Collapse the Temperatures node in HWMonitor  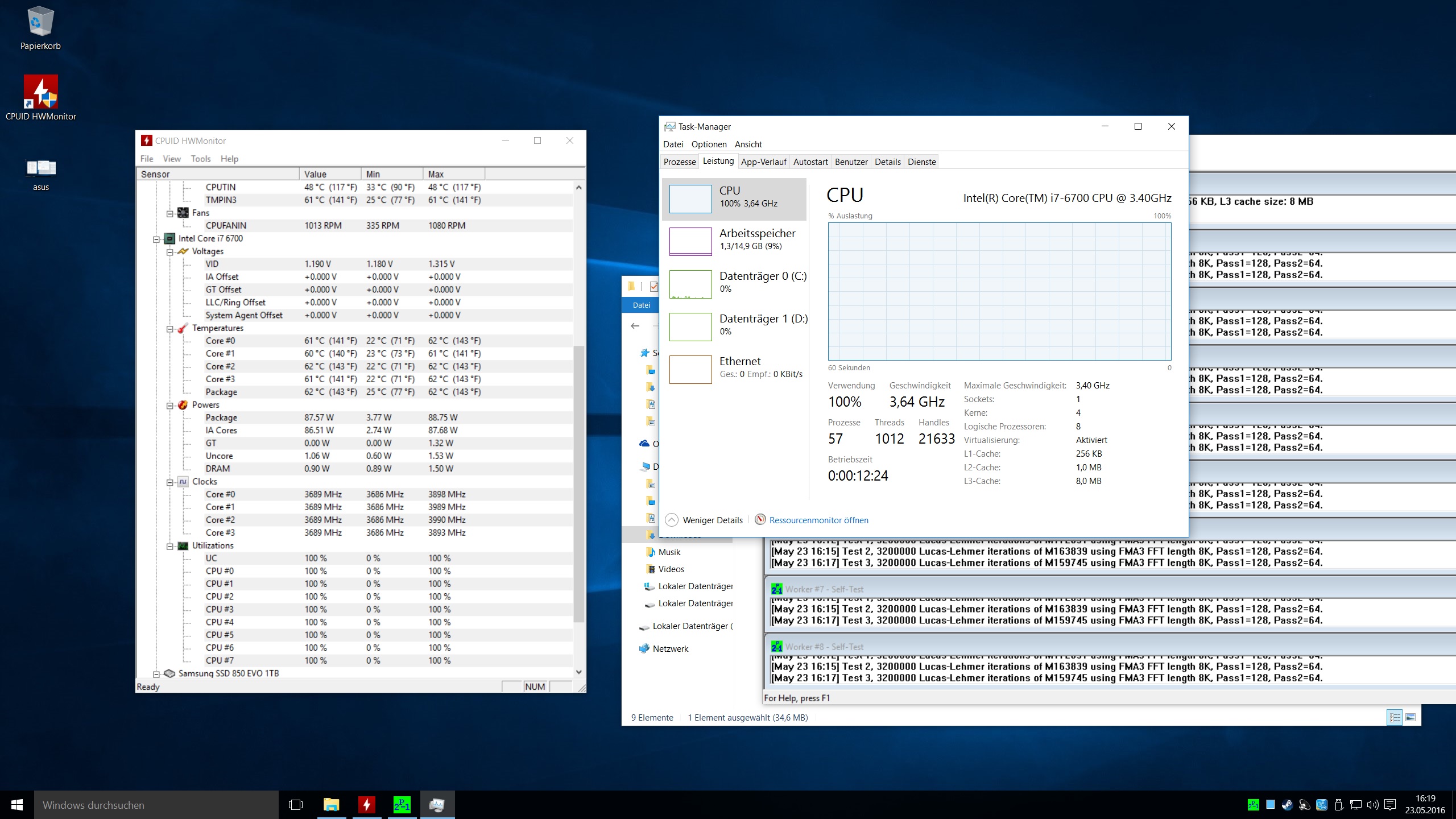coord(169,329)
